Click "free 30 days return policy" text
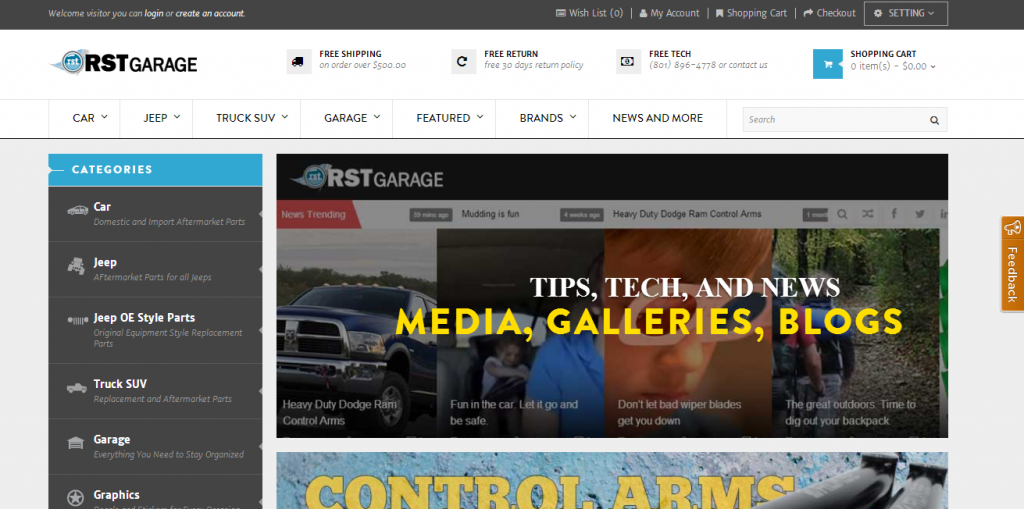This screenshot has width=1024, height=509. [534, 65]
